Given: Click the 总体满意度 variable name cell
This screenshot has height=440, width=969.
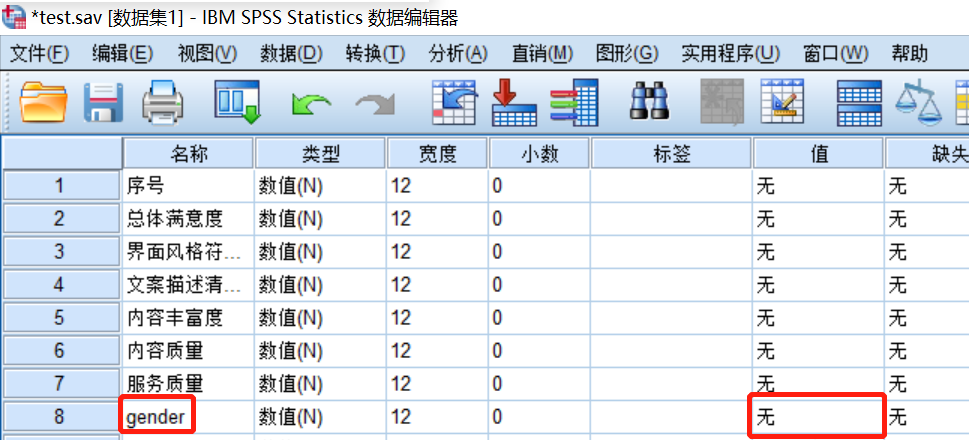Looking at the screenshot, I should pos(188,218).
